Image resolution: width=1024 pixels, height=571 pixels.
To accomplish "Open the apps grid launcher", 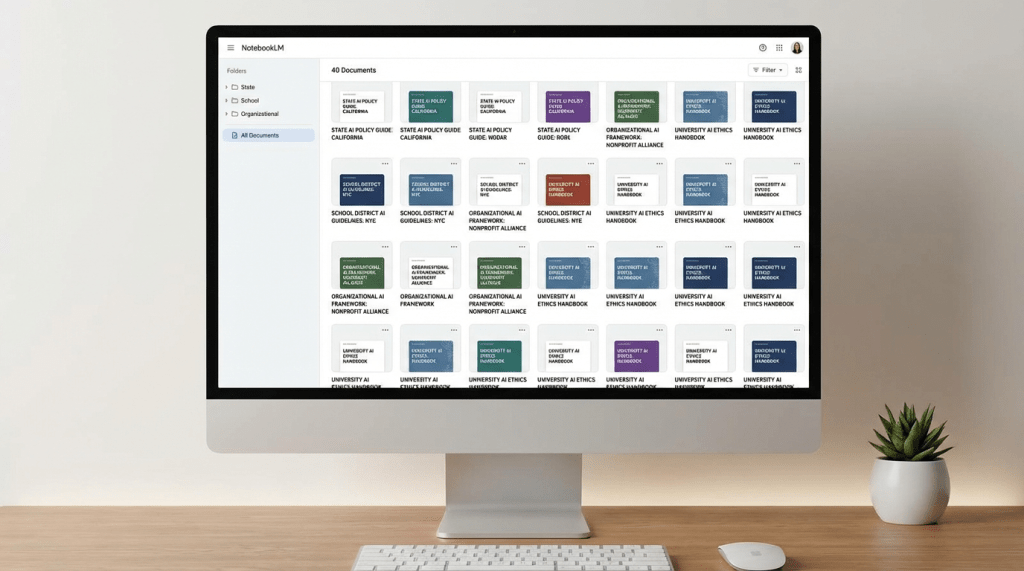I will click(x=779, y=48).
